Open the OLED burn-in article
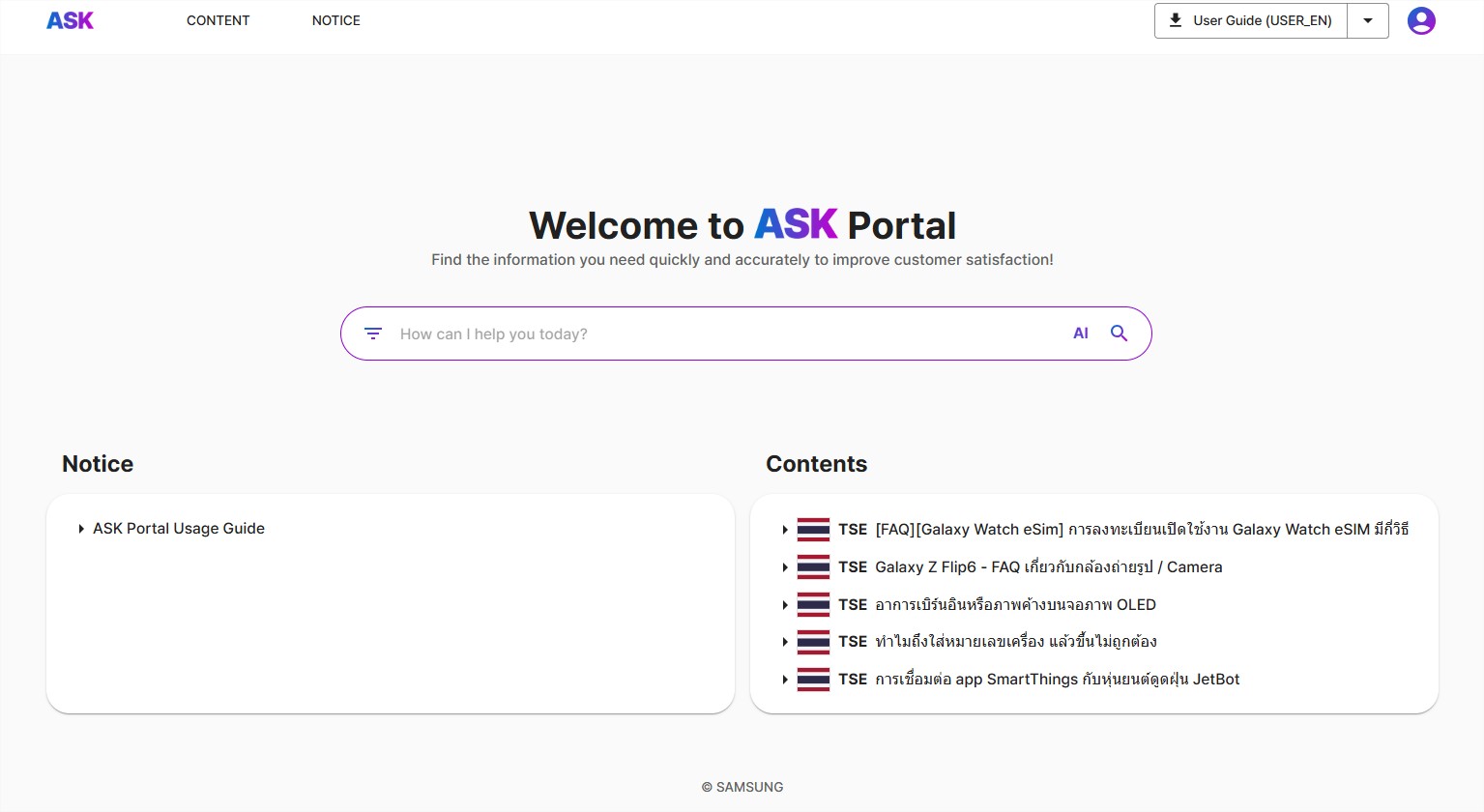Image resolution: width=1484 pixels, height=812 pixels. point(1015,605)
